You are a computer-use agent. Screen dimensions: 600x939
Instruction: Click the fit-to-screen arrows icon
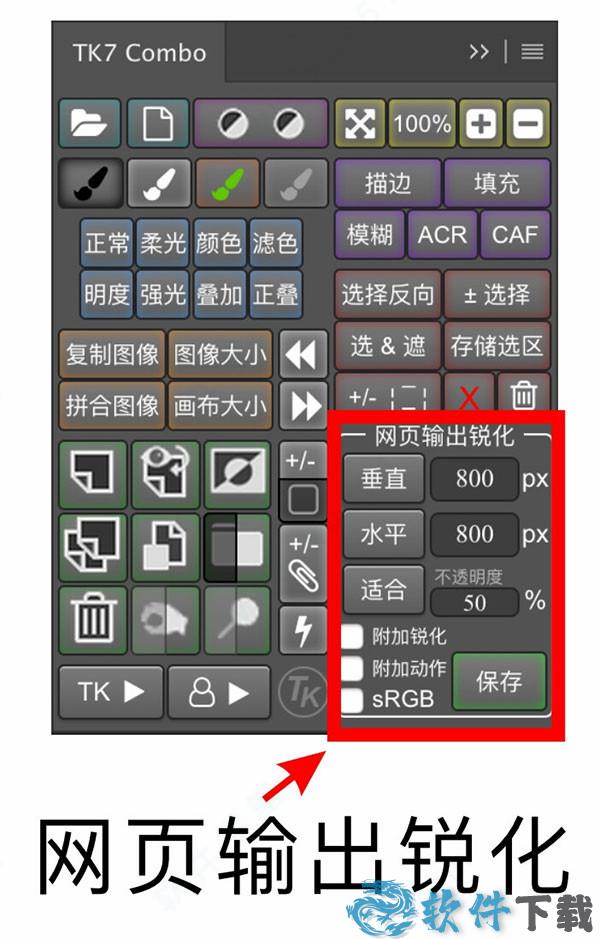click(x=360, y=123)
